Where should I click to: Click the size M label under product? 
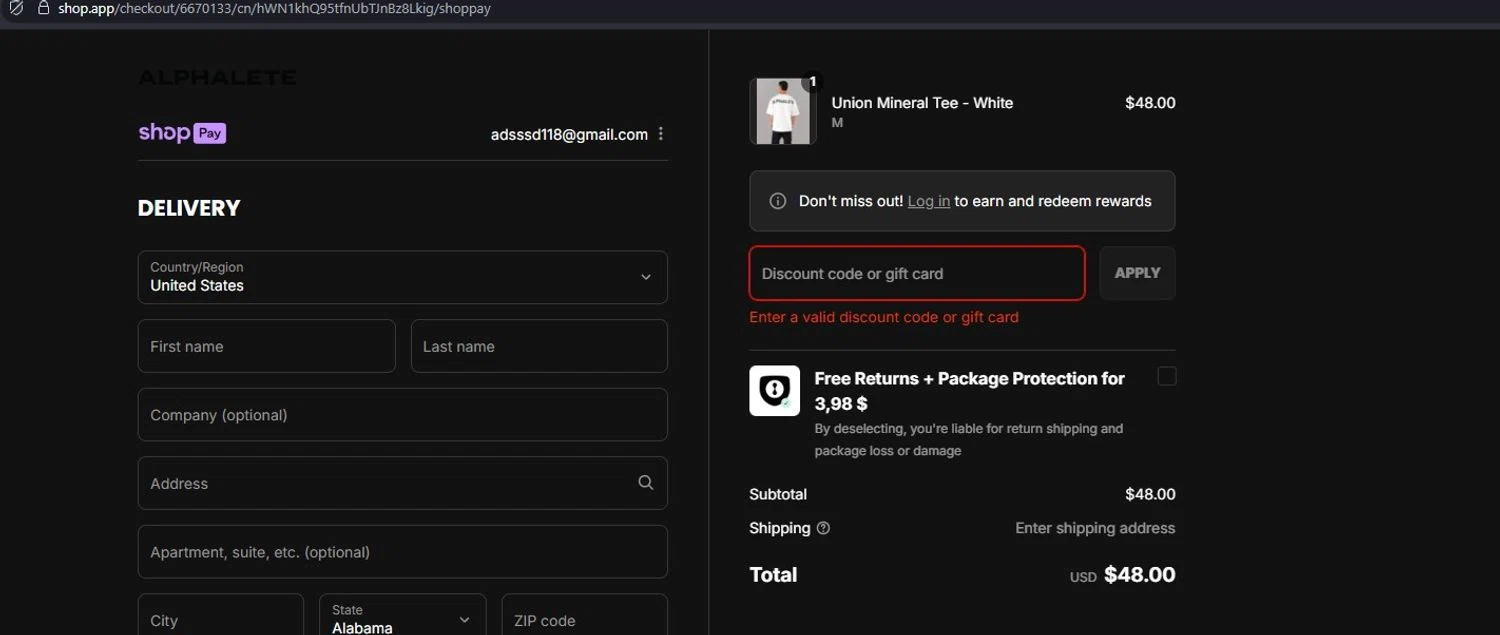pos(837,123)
